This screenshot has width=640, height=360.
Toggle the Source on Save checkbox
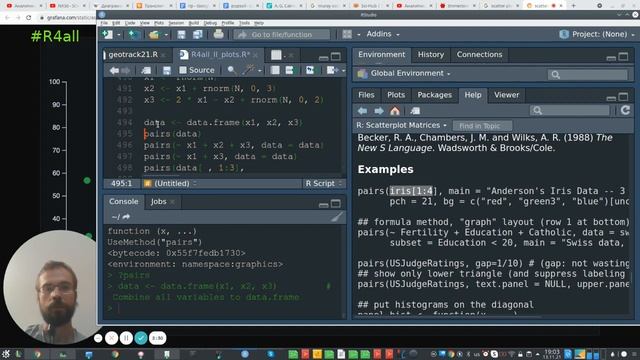[x=183, y=70]
